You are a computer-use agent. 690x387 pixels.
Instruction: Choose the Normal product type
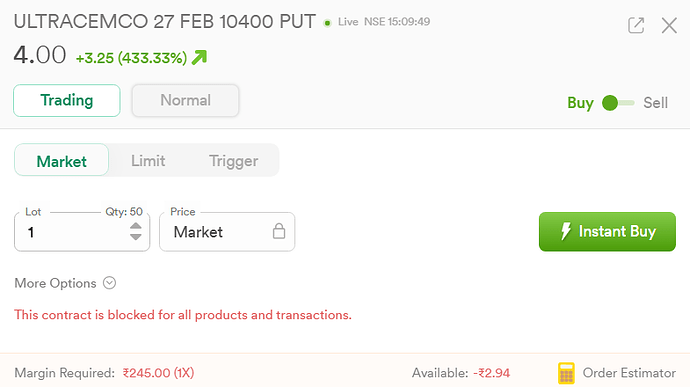click(x=185, y=100)
